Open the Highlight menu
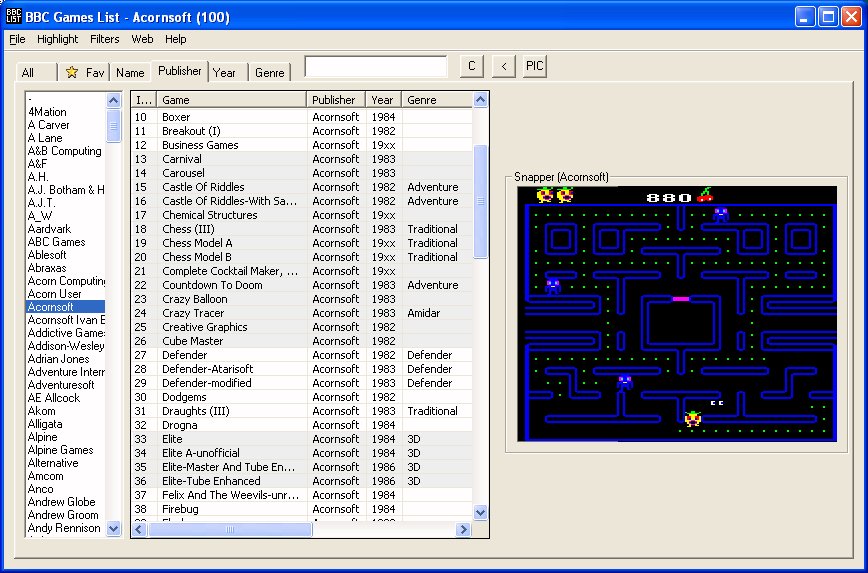Image resolution: width=868 pixels, height=573 pixels. (58, 39)
